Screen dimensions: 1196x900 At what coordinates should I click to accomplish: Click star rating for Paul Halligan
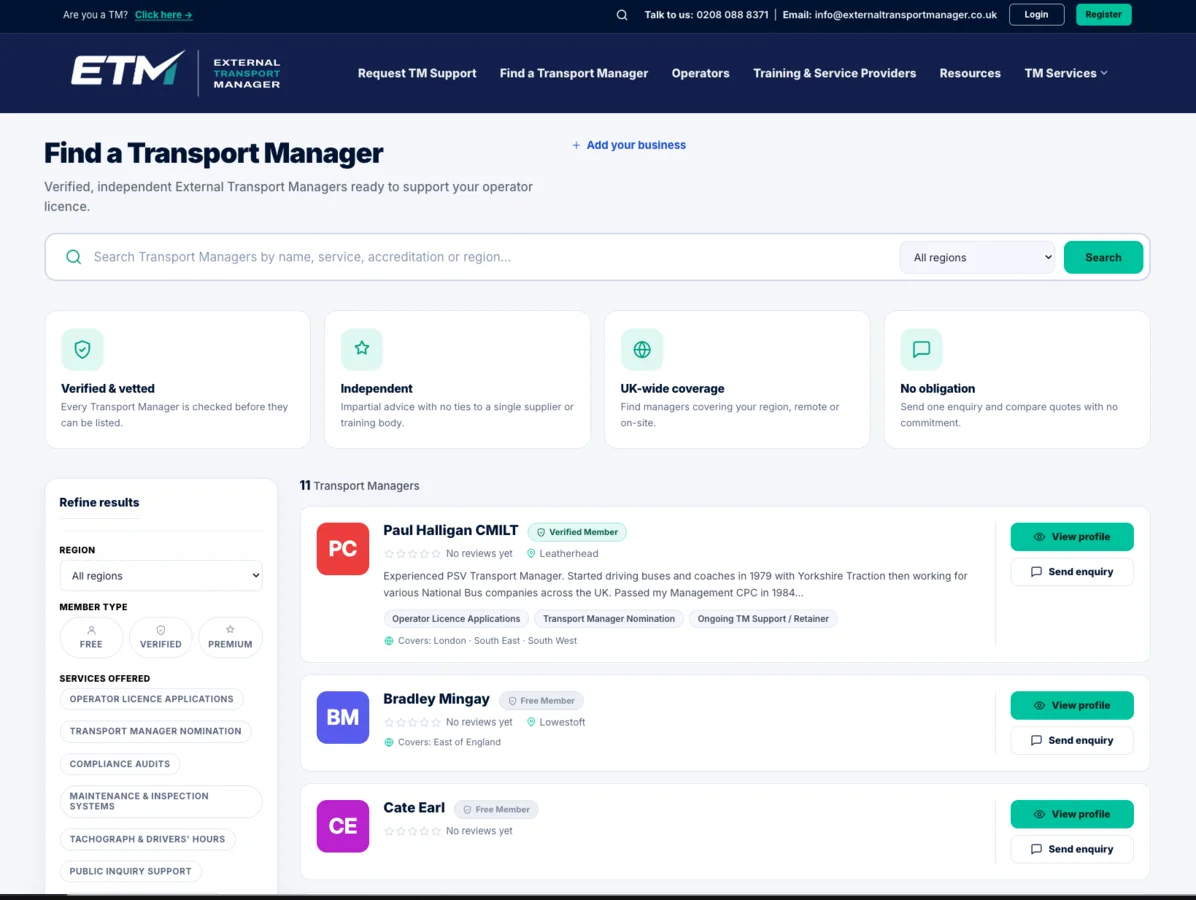tap(412, 554)
